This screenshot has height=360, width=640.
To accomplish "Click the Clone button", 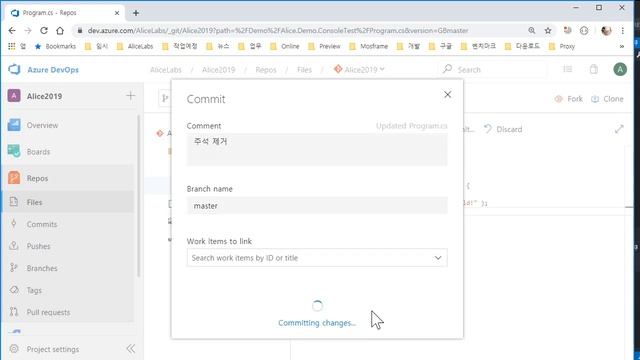I will tap(607, 99).
